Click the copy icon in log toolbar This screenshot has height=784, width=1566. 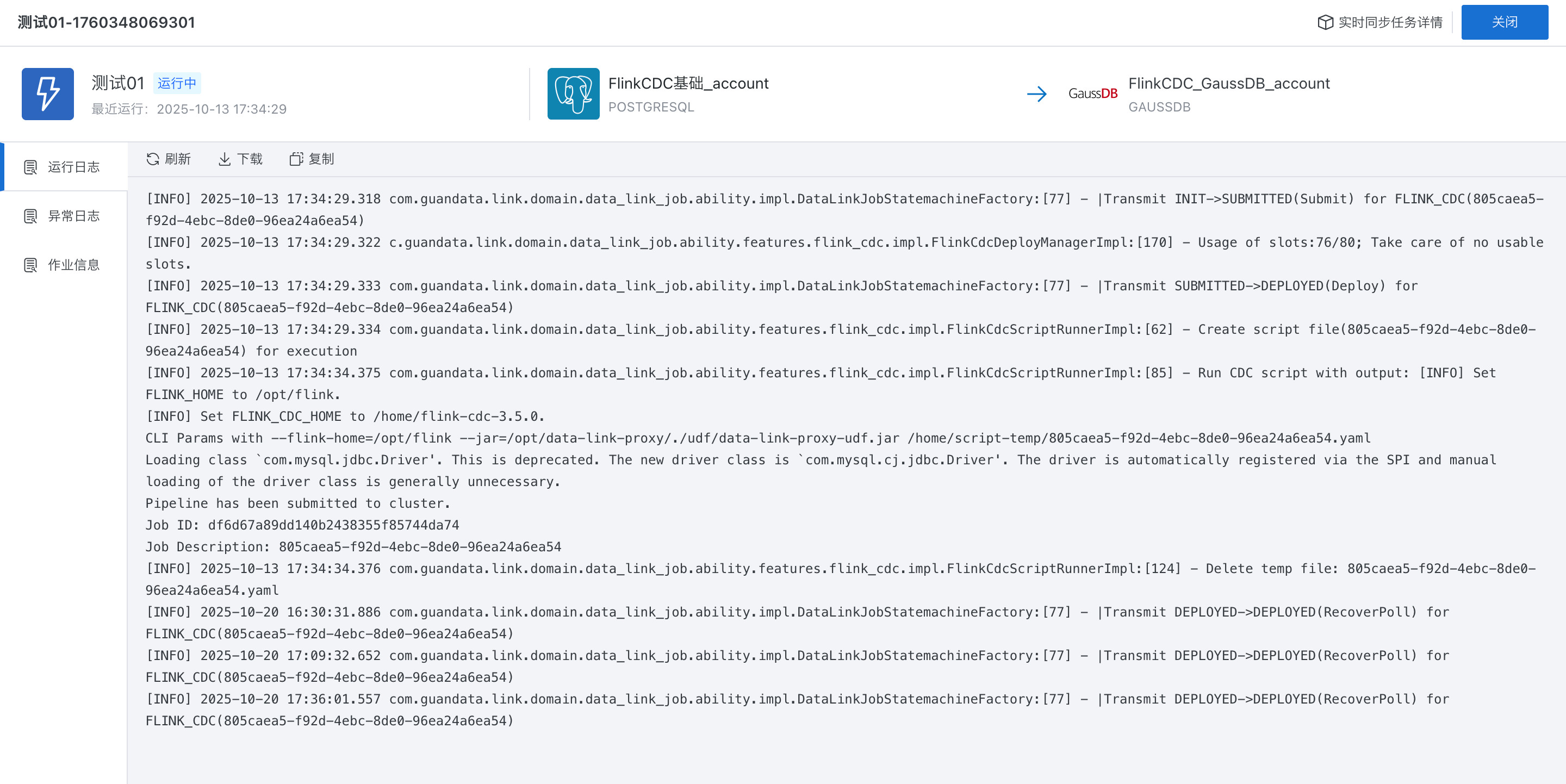pyautogui.click(x=296, y=159)
